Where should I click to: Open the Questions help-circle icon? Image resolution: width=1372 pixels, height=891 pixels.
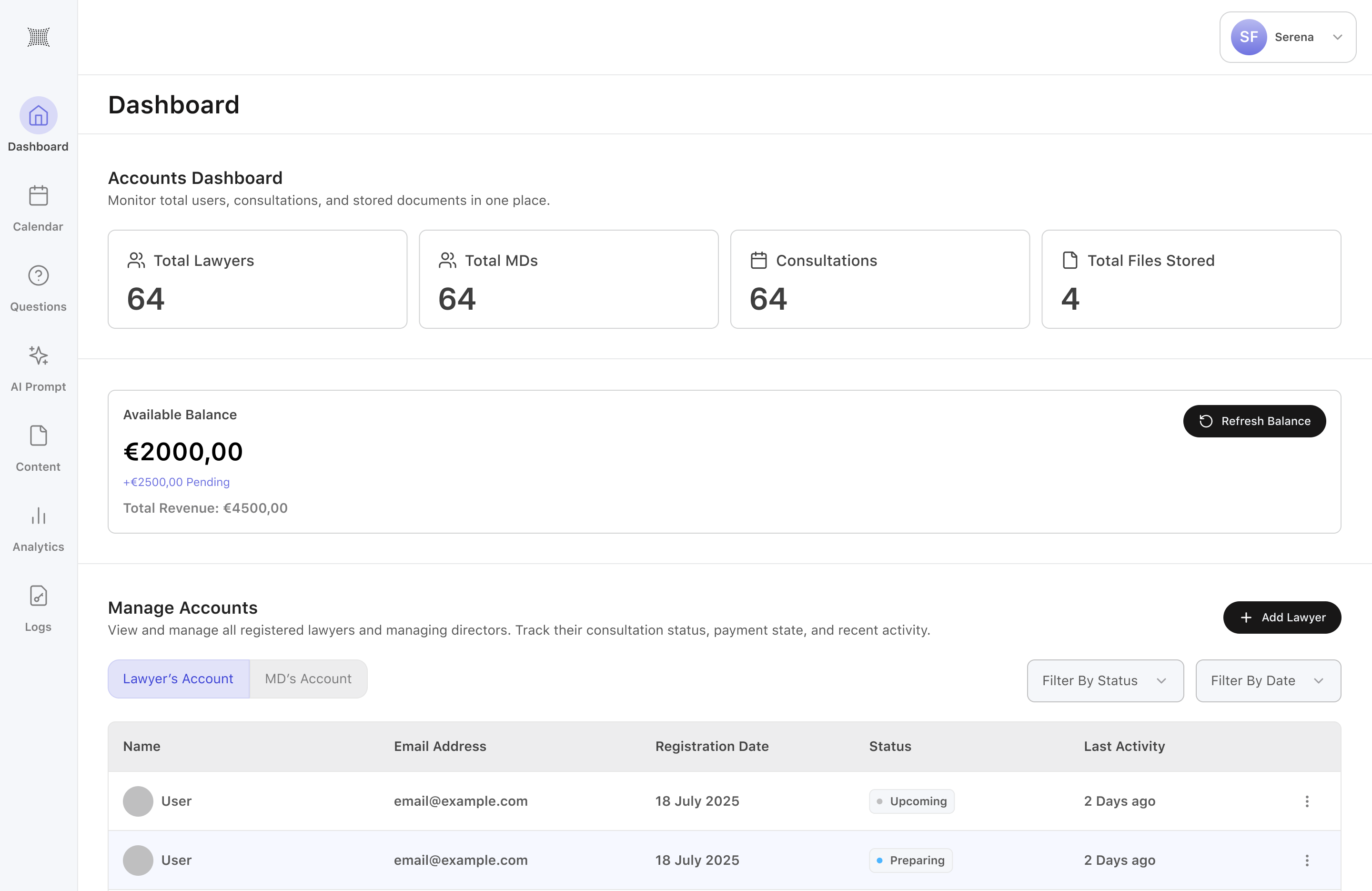click(x=38, y=276)
